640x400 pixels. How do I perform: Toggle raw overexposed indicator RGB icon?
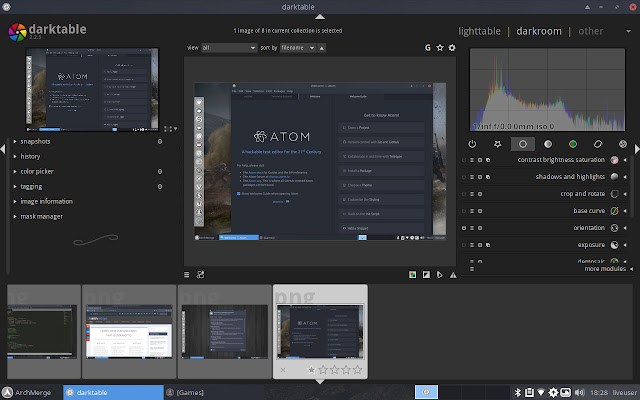point(413,275)
